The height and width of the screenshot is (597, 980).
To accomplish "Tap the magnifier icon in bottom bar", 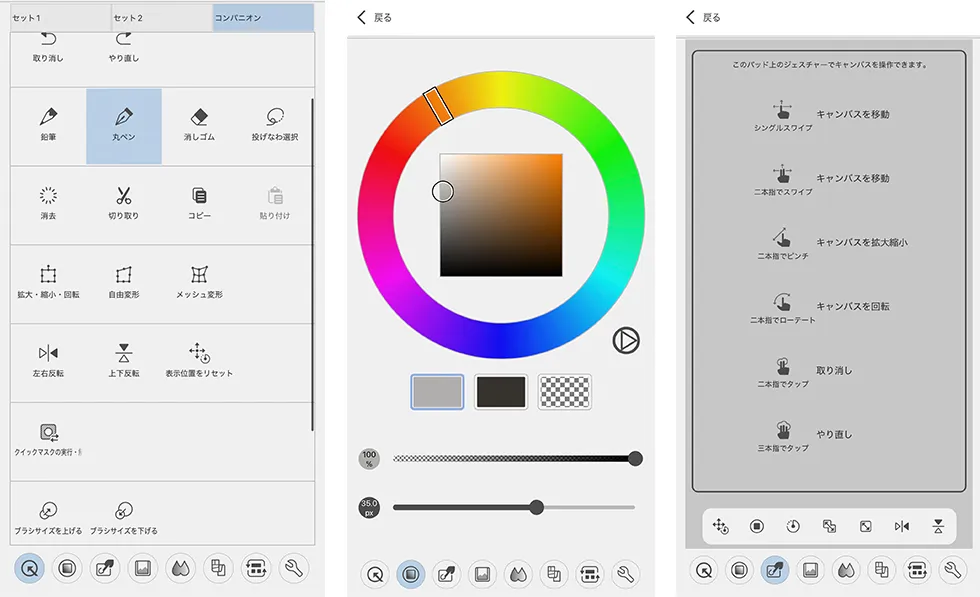I will tap(30, 570).
